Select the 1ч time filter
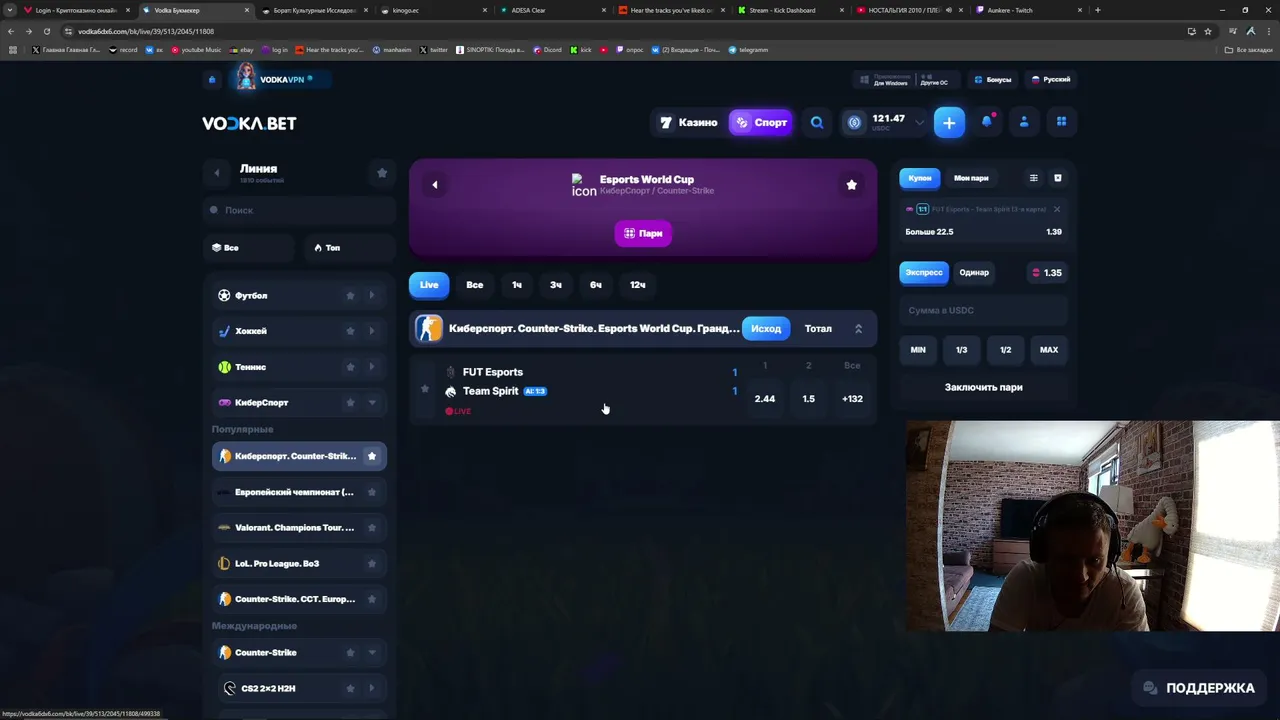The width and height of the screenshot is (1280, 720). (517, 285)
